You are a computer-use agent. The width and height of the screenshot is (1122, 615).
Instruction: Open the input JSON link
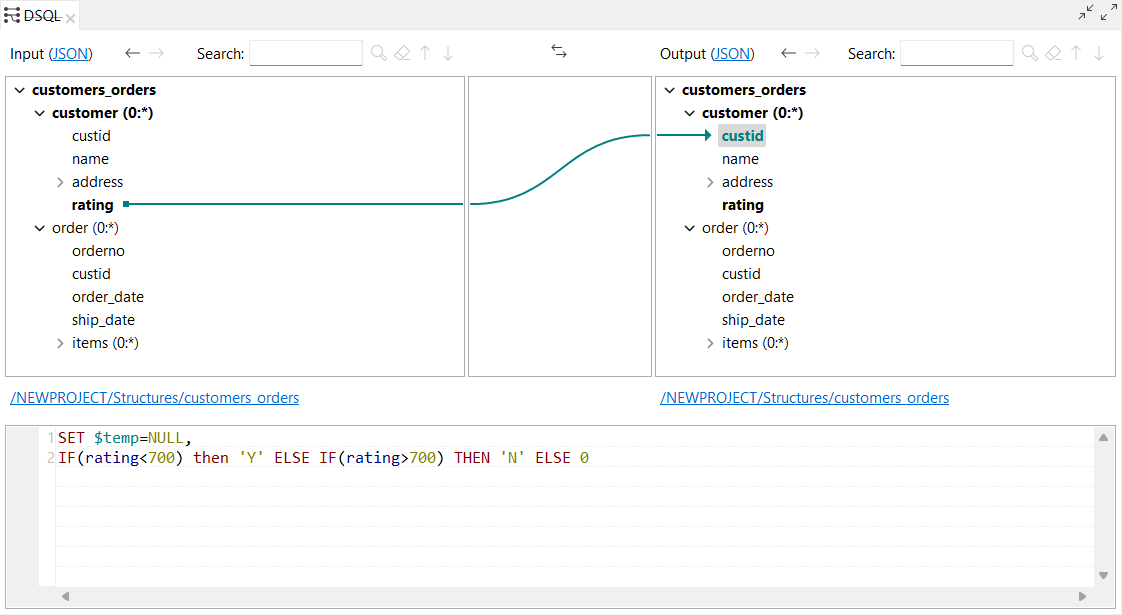pos(71,54)
